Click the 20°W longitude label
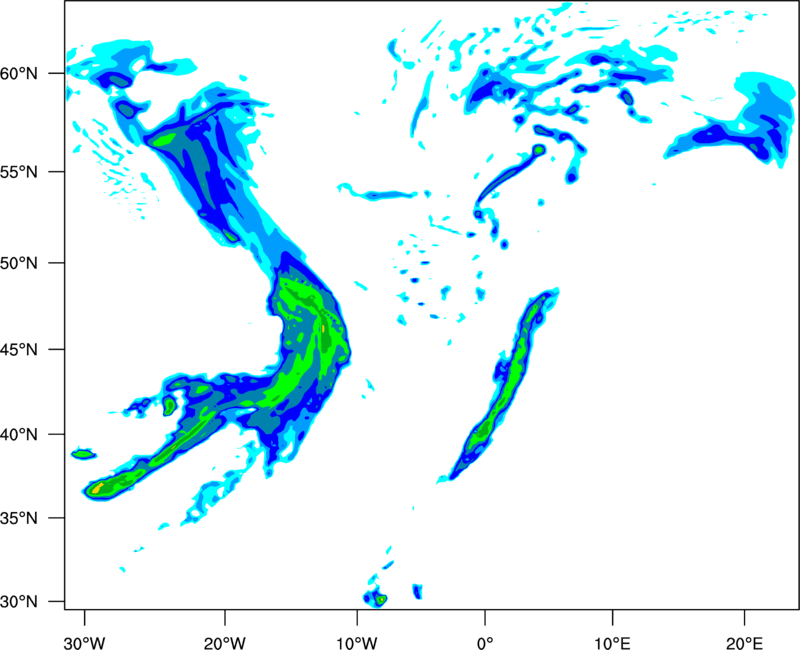Viewport: 800px width, 650px height. tap(225, 643)
